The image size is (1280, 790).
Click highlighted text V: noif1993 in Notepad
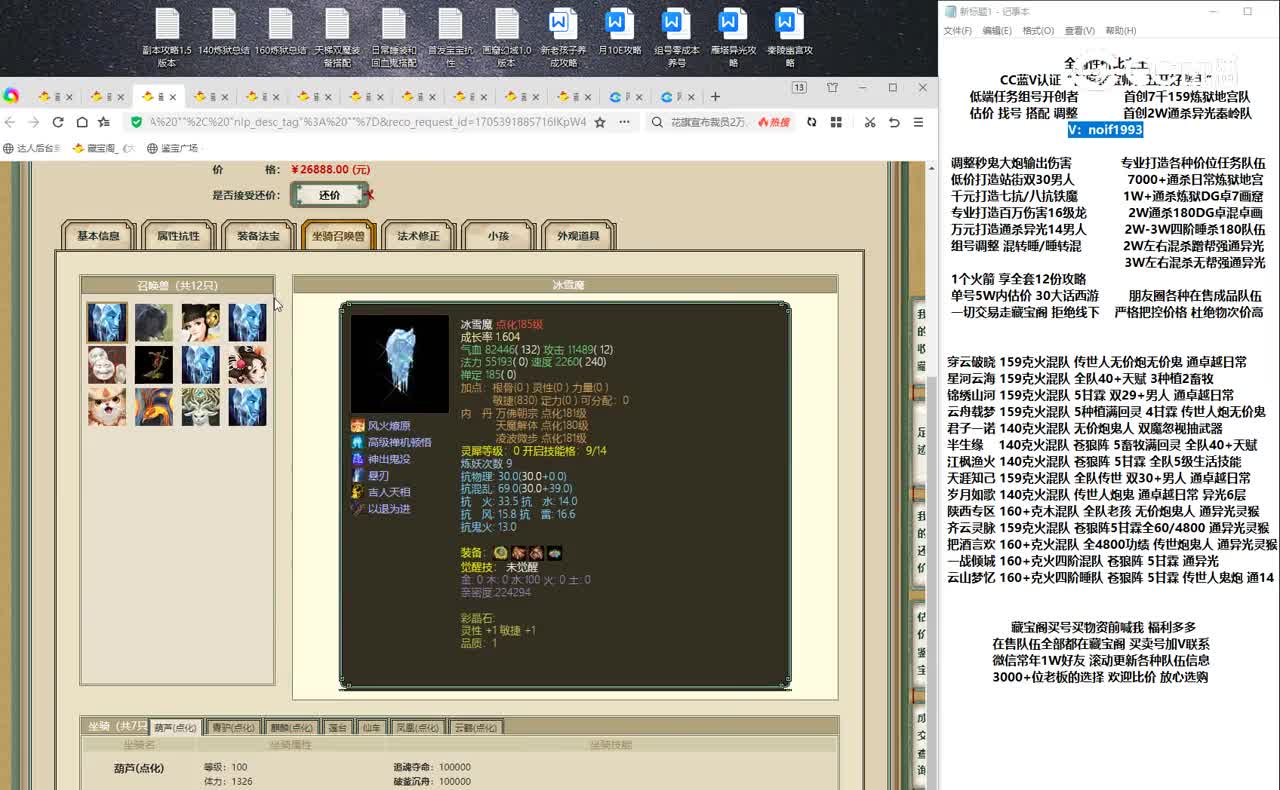pos(1105,130)
